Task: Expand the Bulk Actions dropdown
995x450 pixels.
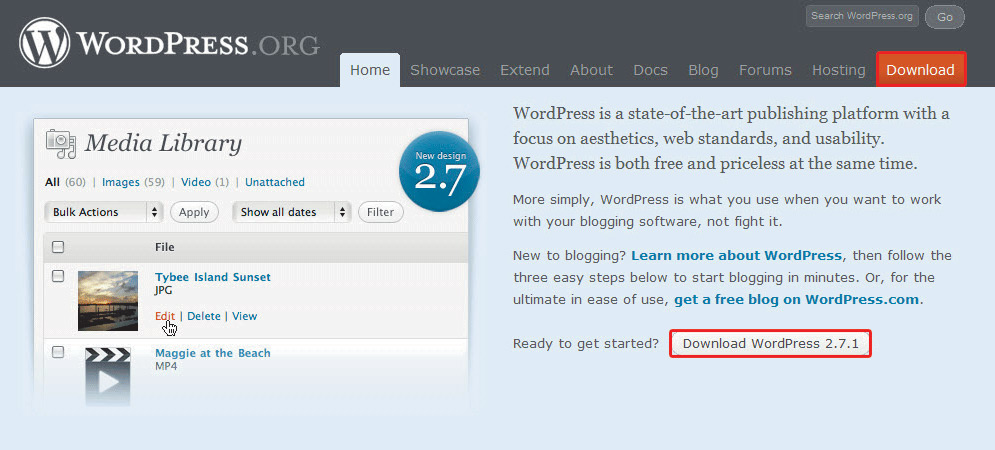Action: coord(104,212)
